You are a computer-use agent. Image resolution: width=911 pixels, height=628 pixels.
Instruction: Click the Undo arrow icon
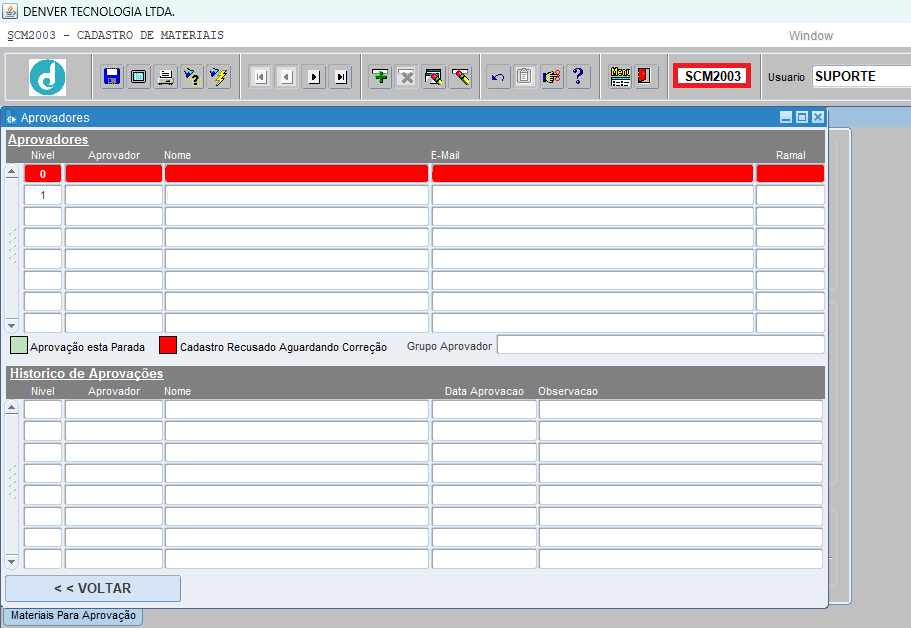pyautogui.click(x=498, y=77)
